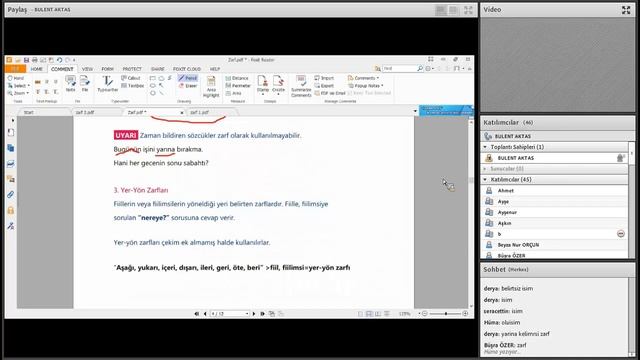
Task: Expand the Sunucular group
Action: pos(485,169)
